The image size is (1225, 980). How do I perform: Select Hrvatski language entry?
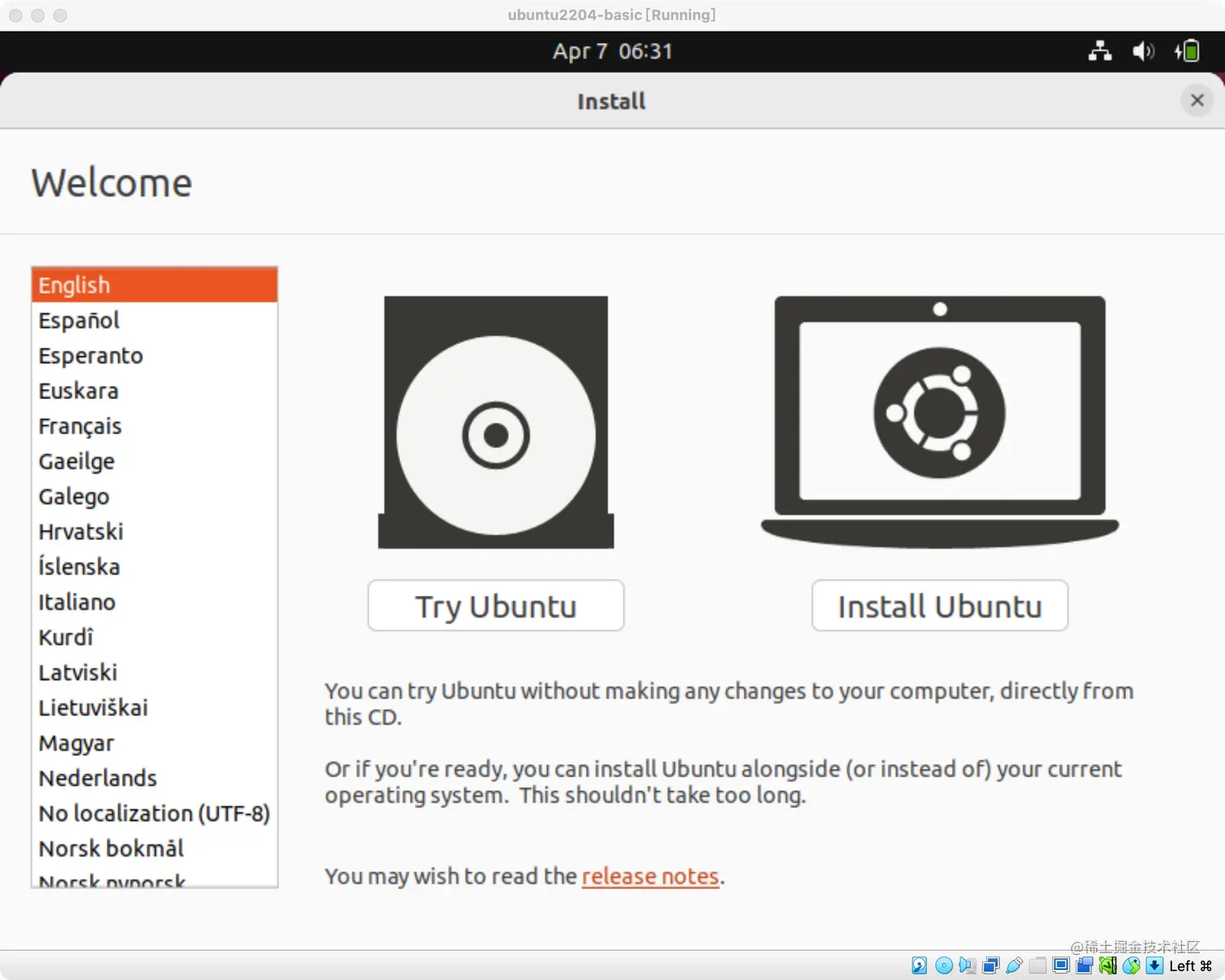point(155,531)
